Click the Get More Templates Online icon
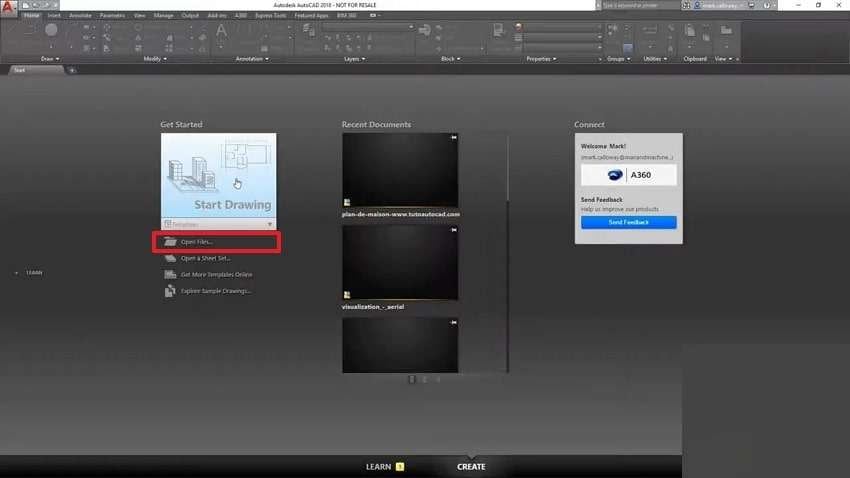The image size is (850, 478). 170,275
